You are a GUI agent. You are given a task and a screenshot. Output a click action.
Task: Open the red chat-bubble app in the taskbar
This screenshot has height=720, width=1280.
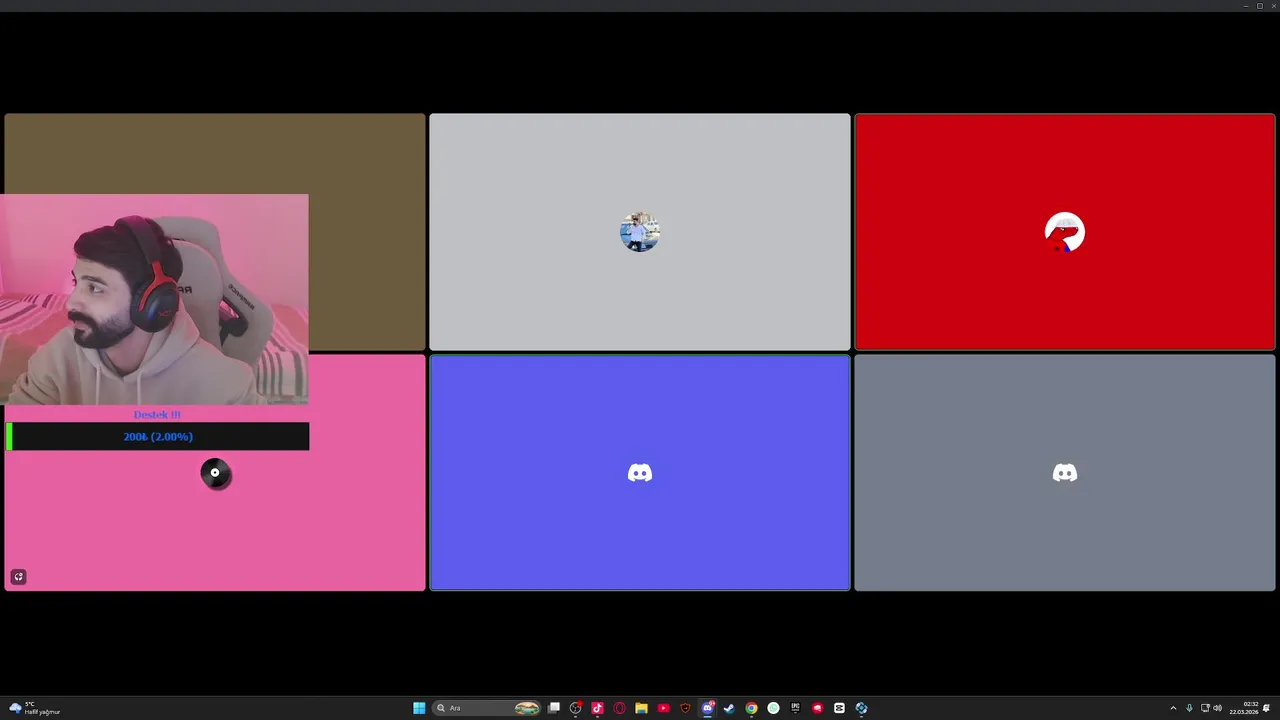817,708
